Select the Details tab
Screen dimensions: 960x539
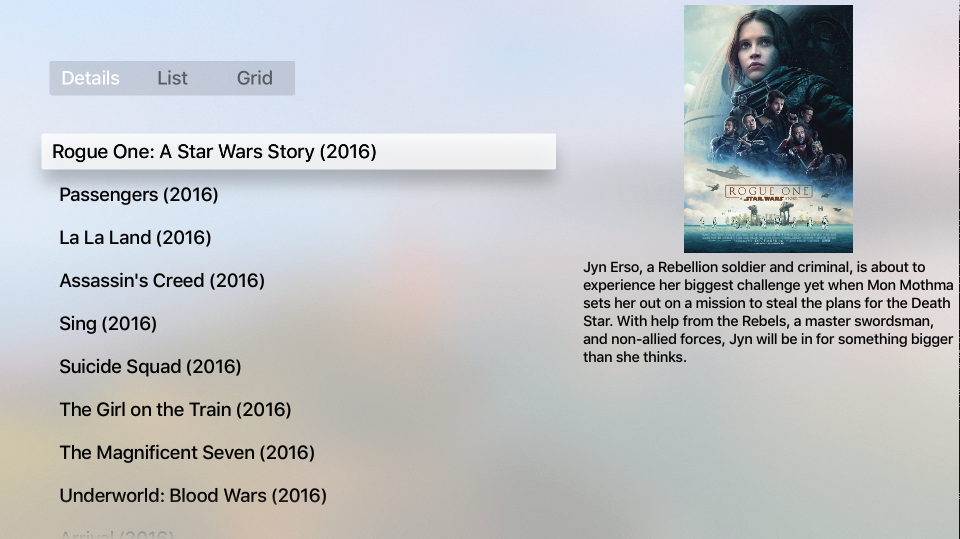(91, 78)
